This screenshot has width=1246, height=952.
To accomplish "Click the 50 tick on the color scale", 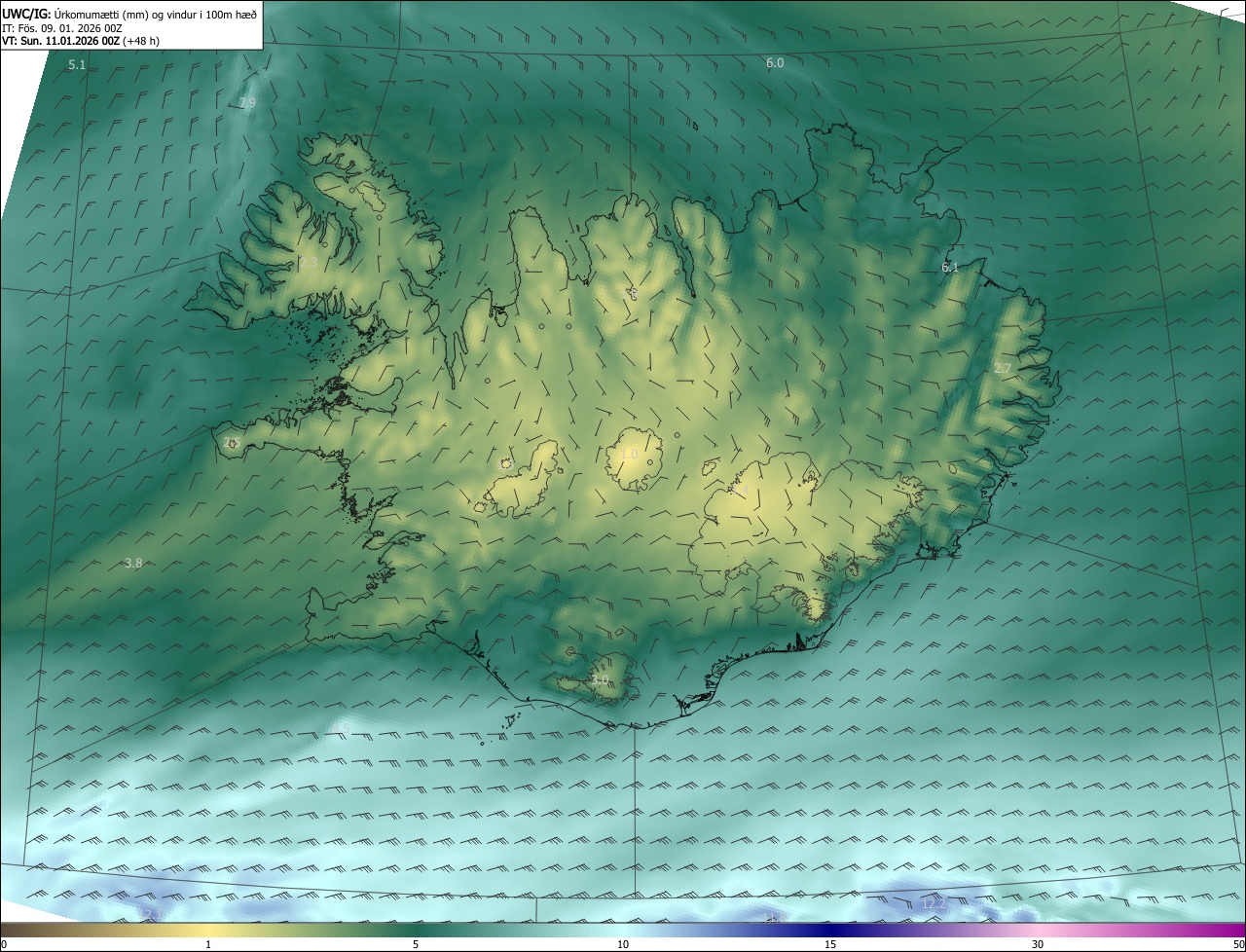I will click(x=1238, y=944).
